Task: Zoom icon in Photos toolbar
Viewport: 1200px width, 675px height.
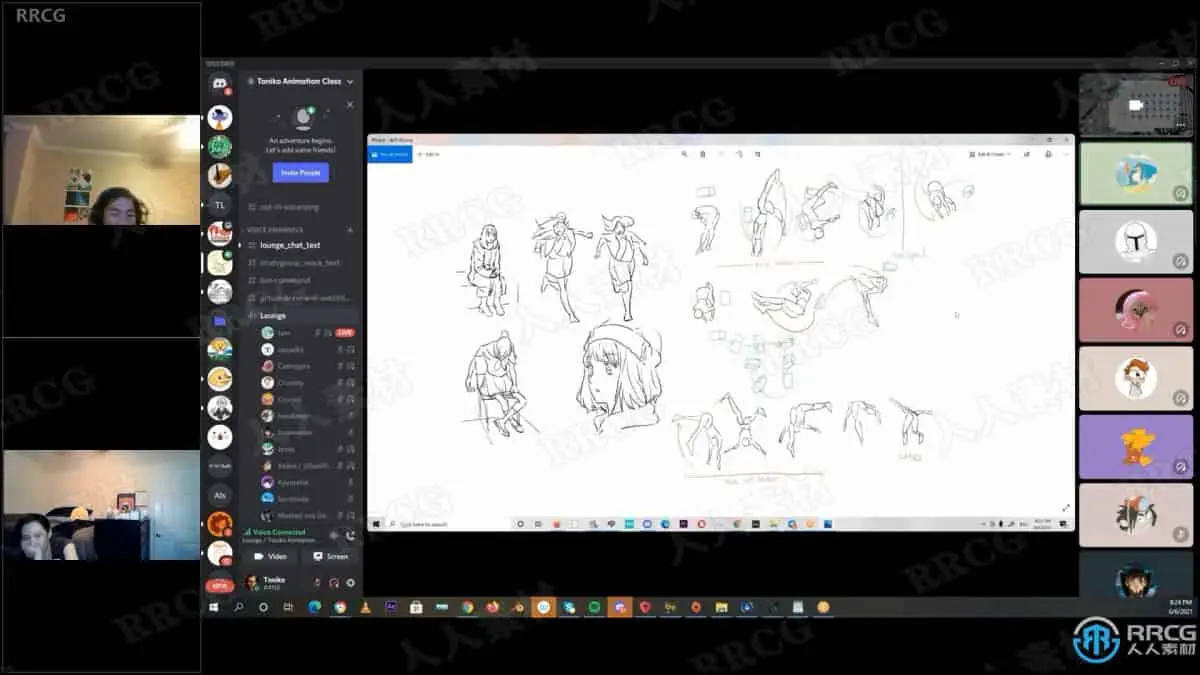Action: tap(684, 154)
